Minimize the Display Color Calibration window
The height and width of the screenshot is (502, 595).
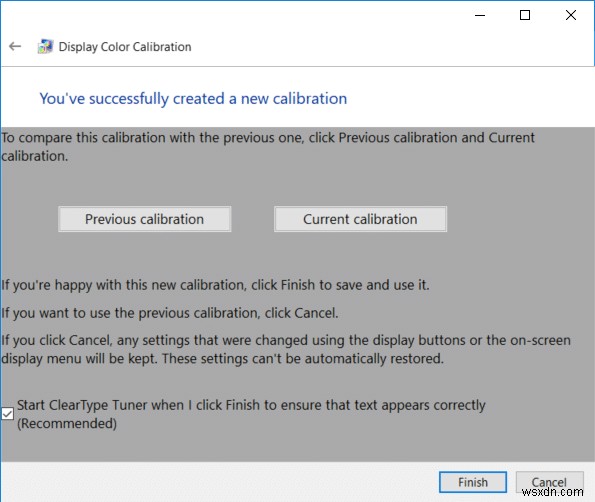tap(480, 16)
